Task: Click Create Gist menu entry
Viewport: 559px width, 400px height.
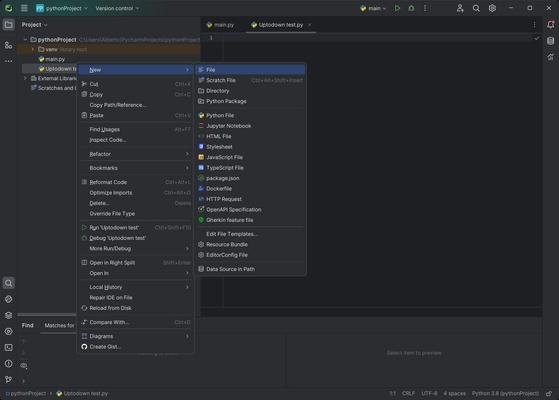Action: [135, 347]
